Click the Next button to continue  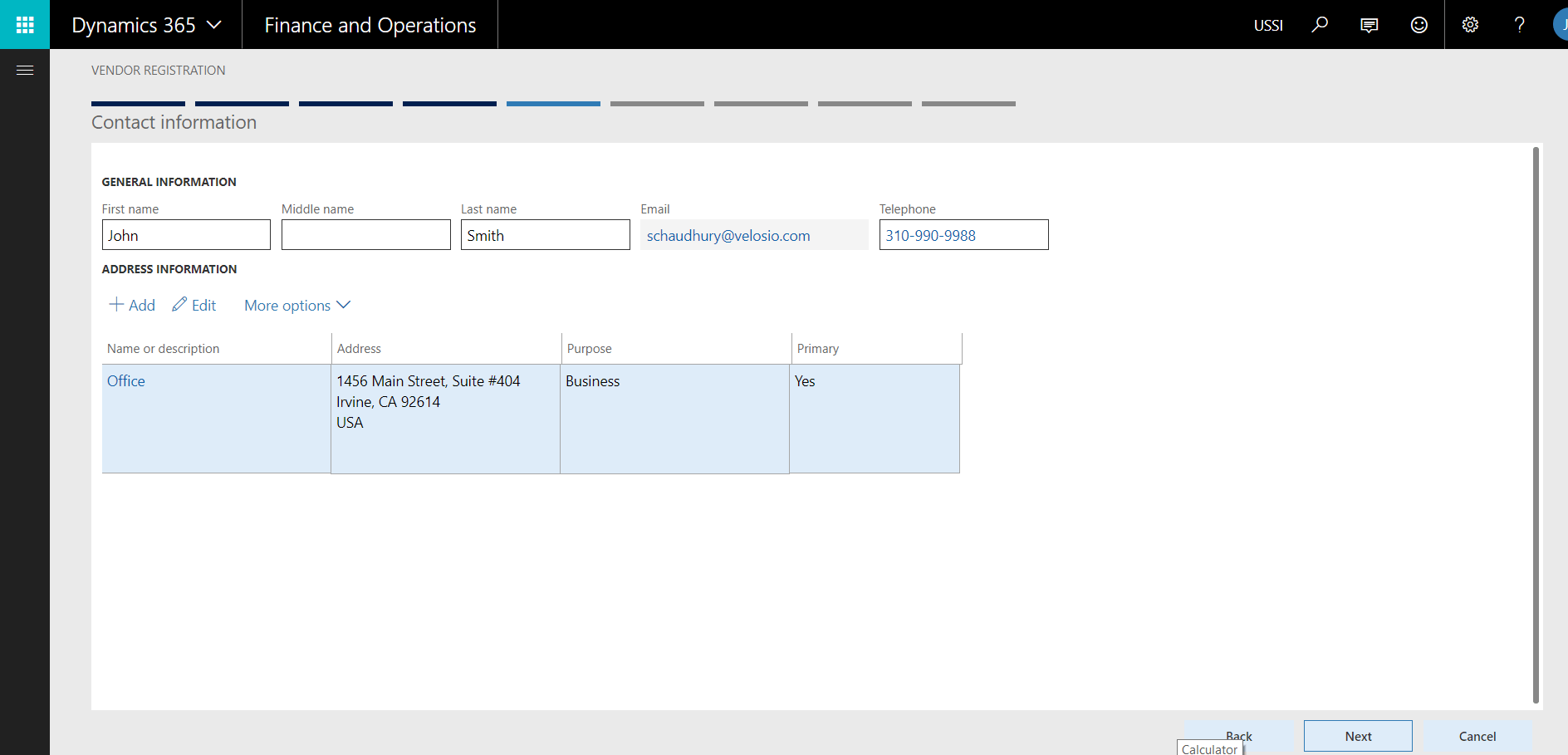click(x=1357, y=736)
